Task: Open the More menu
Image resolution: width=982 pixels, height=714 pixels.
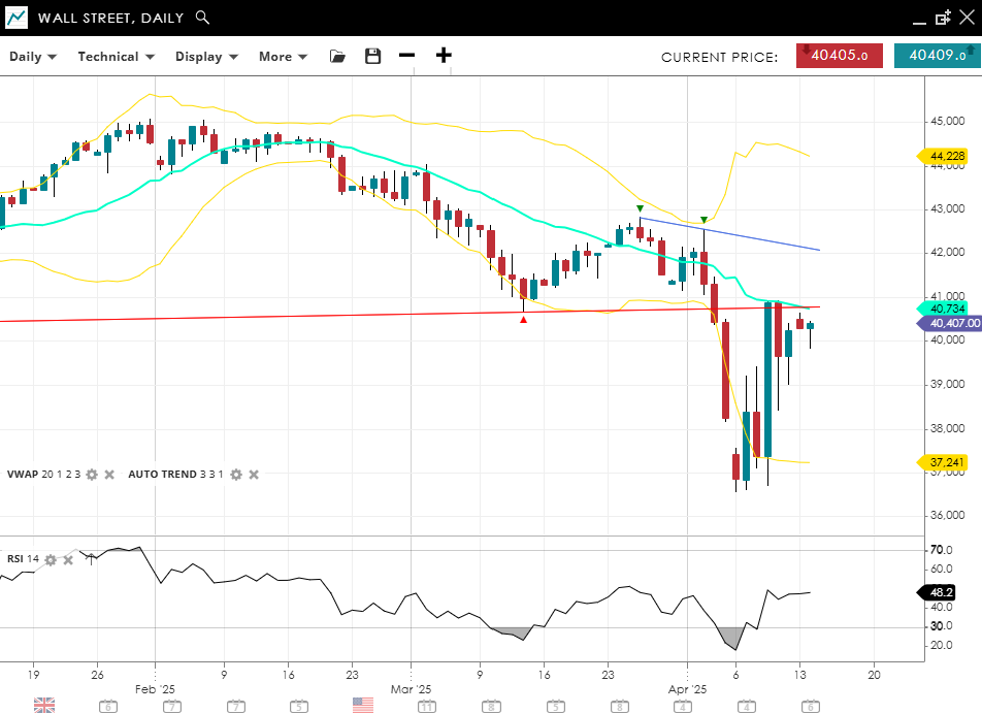Action: pos(283,57)
